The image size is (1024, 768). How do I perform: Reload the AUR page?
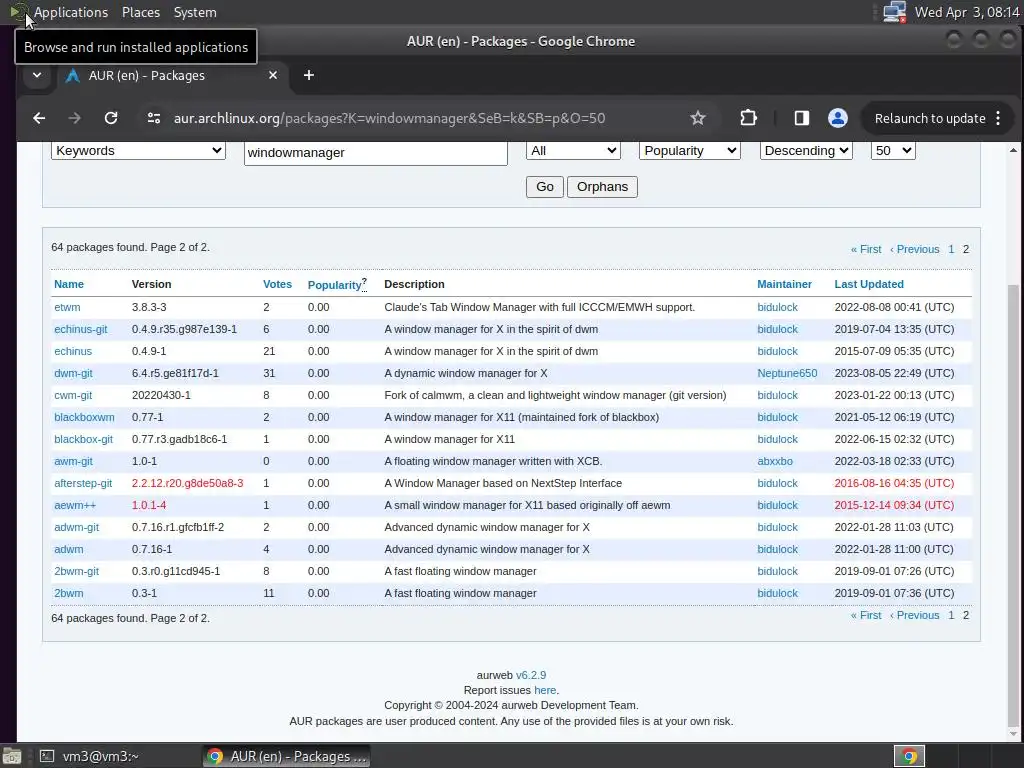tap(111, 118)
